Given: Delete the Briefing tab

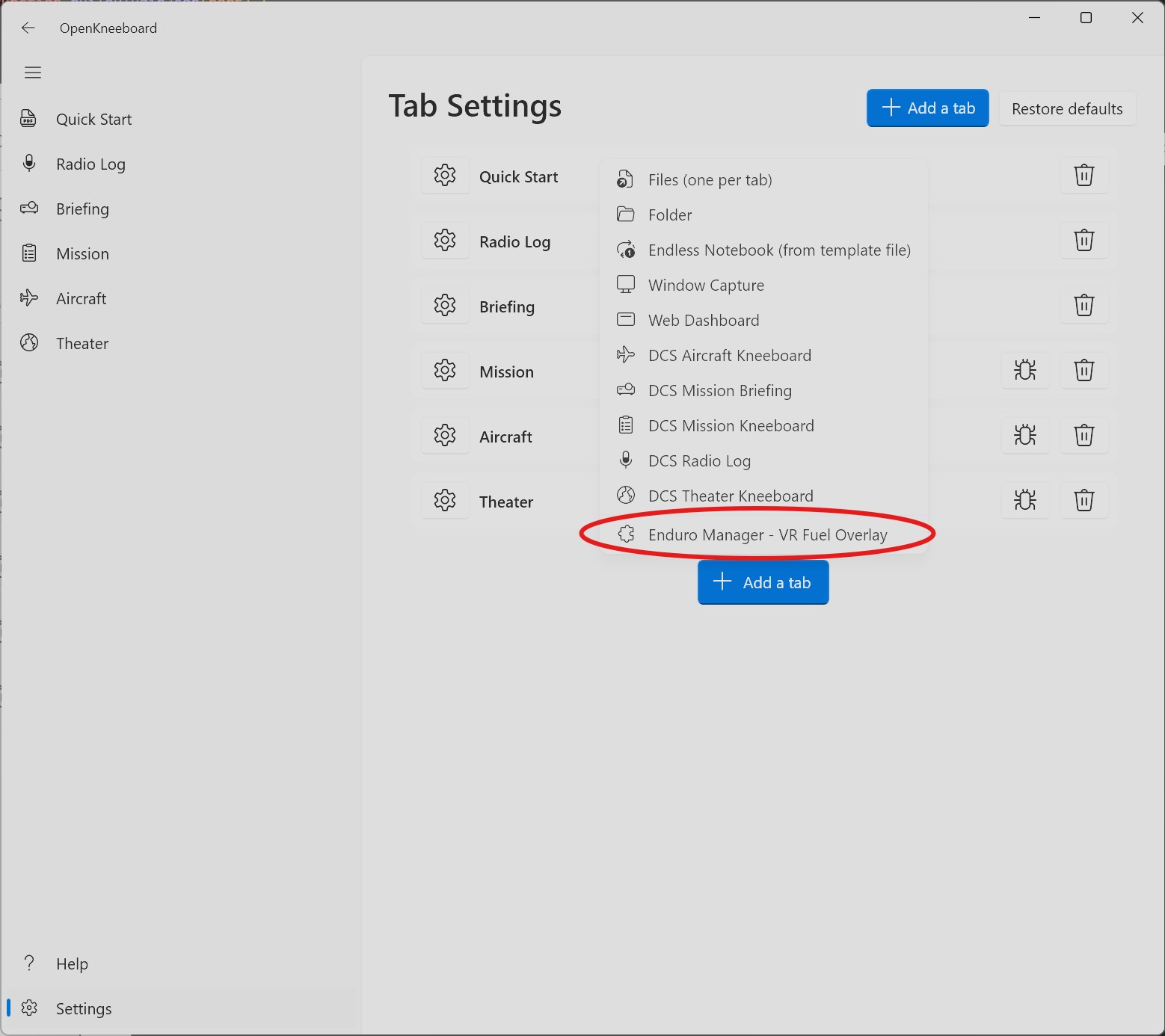Looking at the screenshot, I should 1084,306.
